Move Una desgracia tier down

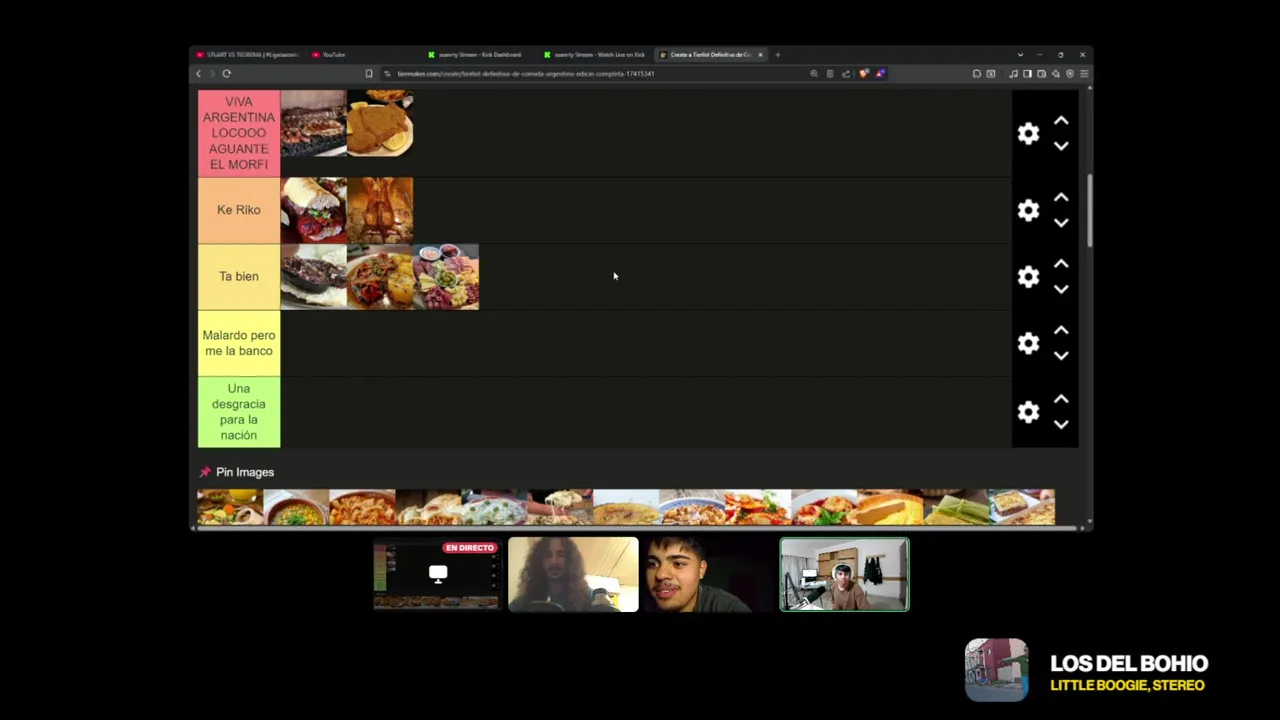coord(1061,424)
